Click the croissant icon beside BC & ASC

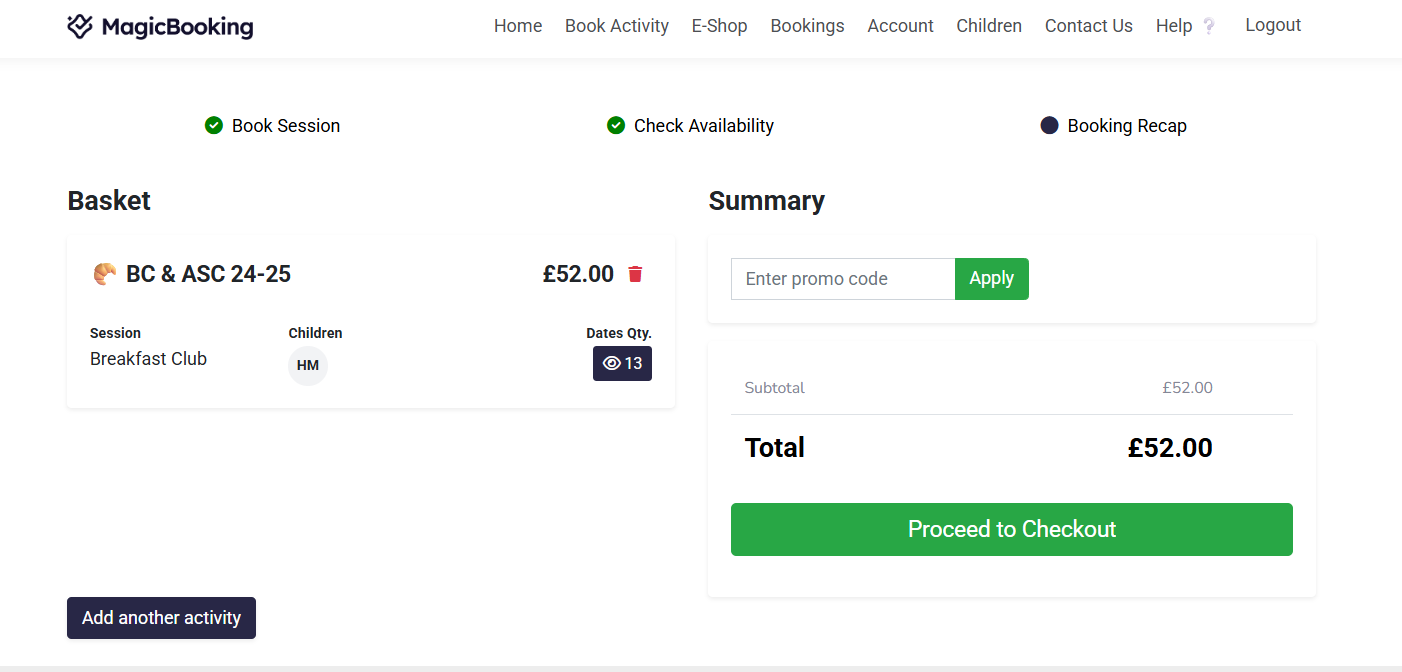click(x=104, y=274)
